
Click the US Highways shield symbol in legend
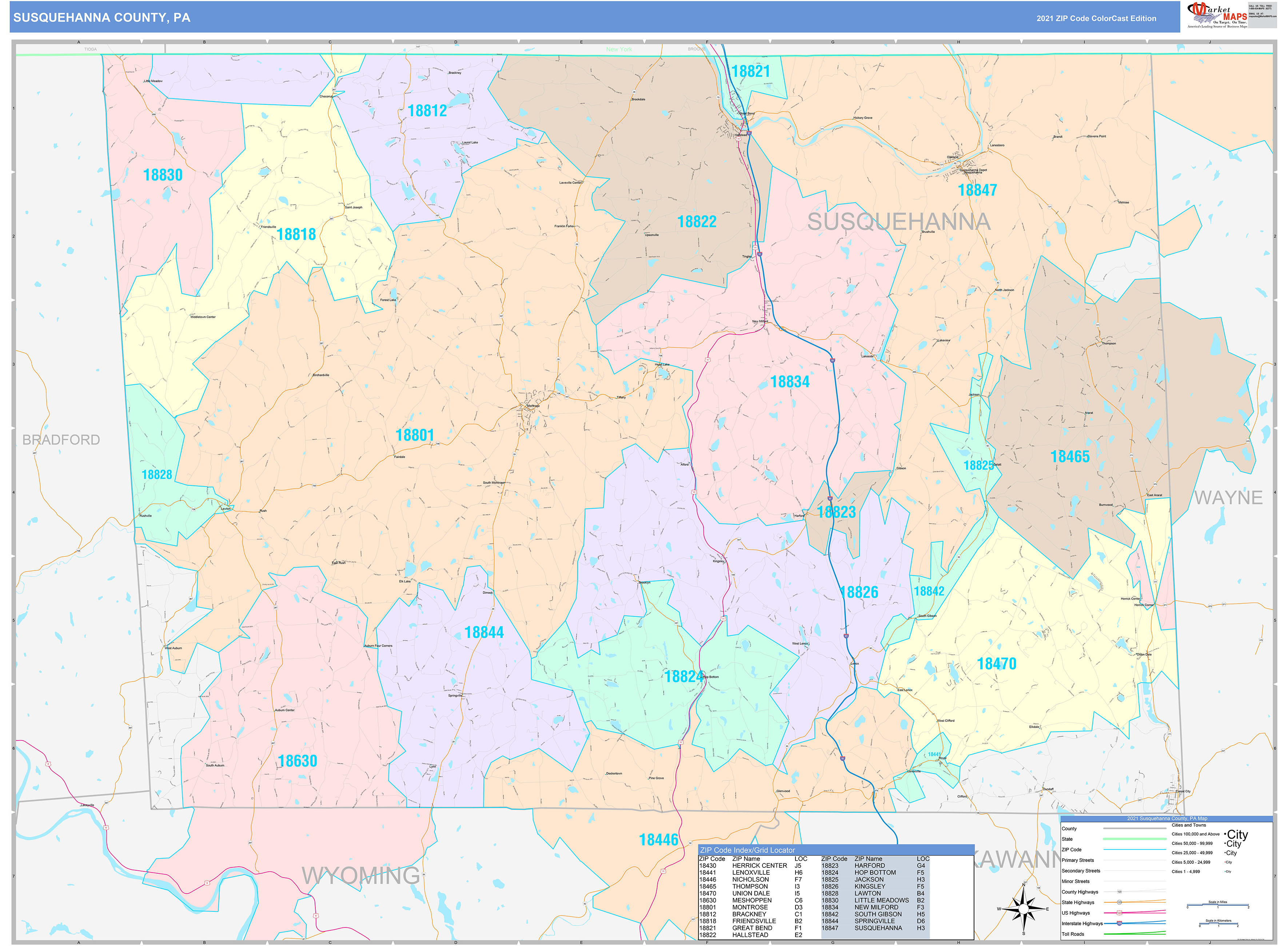[1119, 913]
